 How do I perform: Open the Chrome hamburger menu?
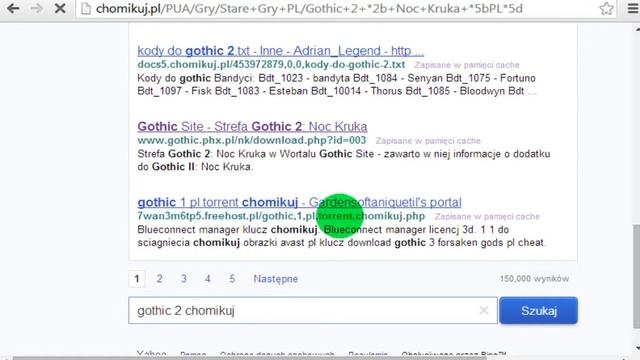[x=632, y=9]
